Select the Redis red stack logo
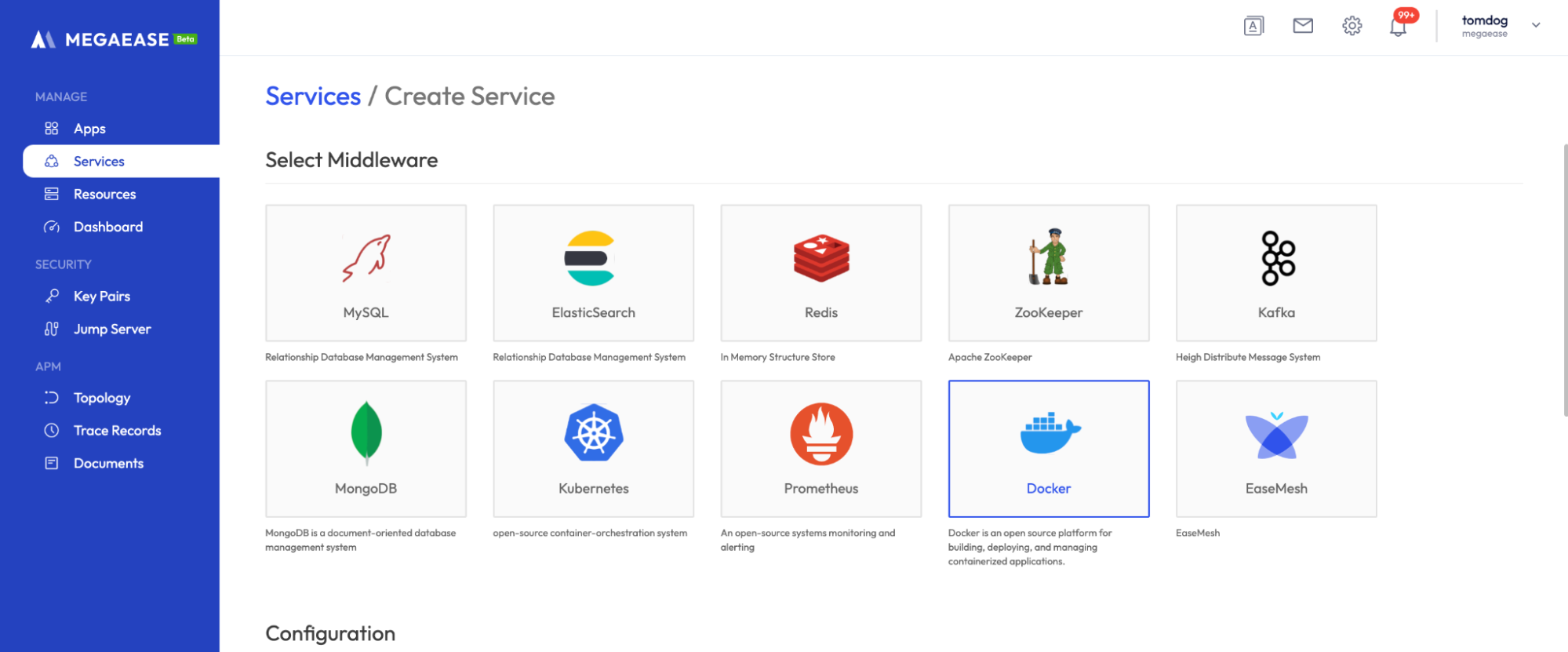This screenshot has height=652, width=1568. tap(821, 258)
